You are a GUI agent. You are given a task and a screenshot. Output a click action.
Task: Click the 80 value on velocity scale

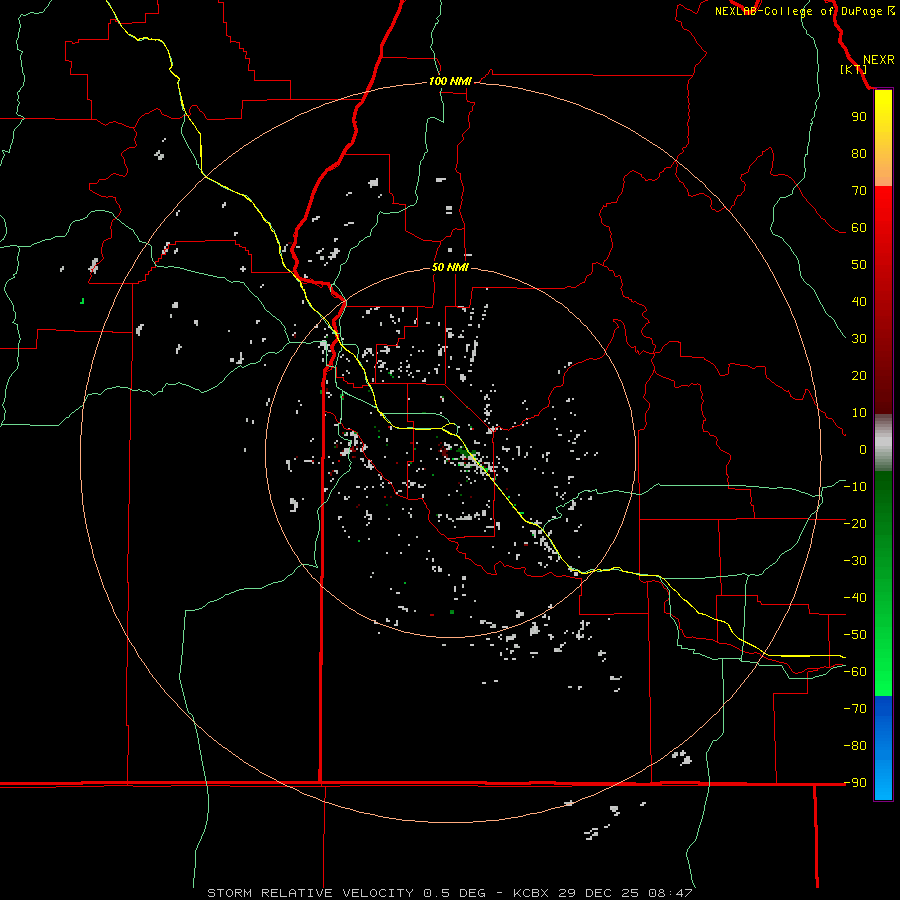859,154
